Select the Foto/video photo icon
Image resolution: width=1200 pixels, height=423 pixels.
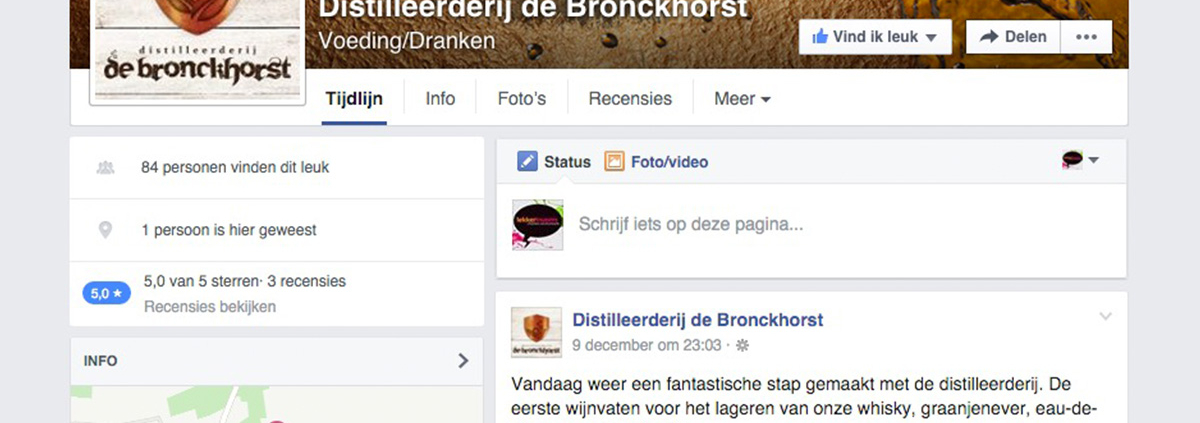pos(614,161)
